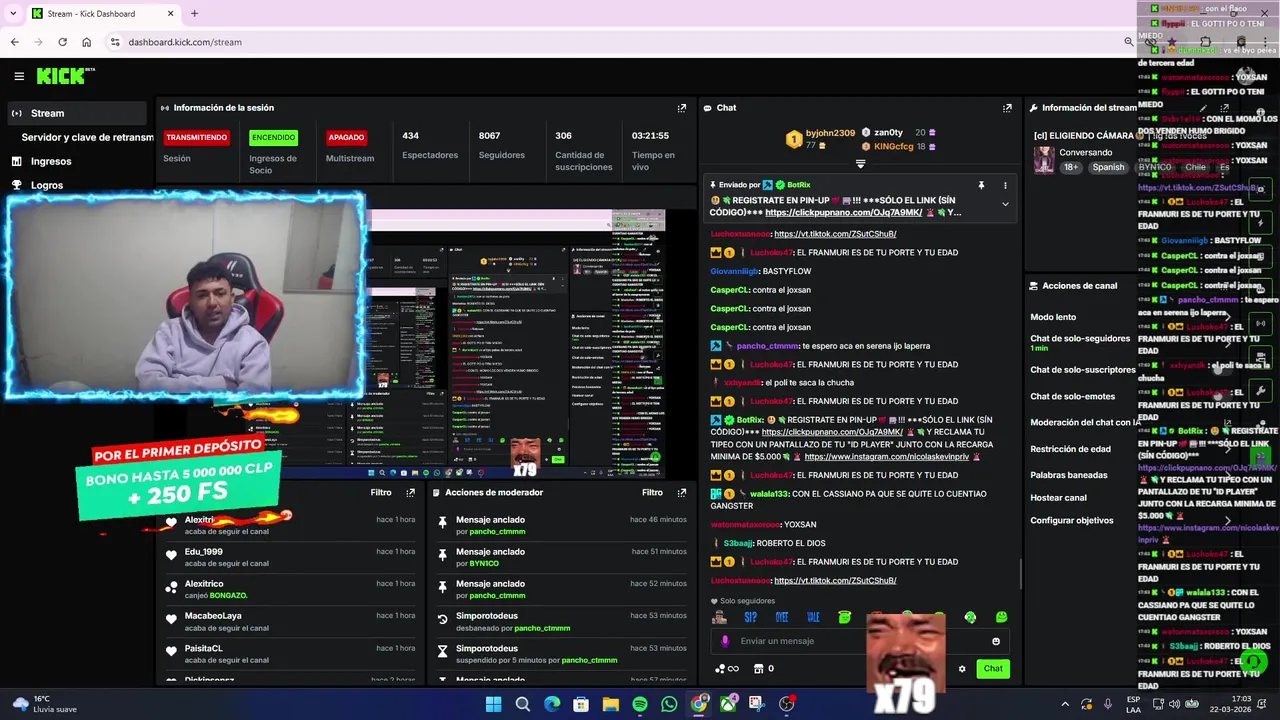Open Spotify from the taskbar
The width and height of the screenshot is (1280, 720).
point(640,704)
